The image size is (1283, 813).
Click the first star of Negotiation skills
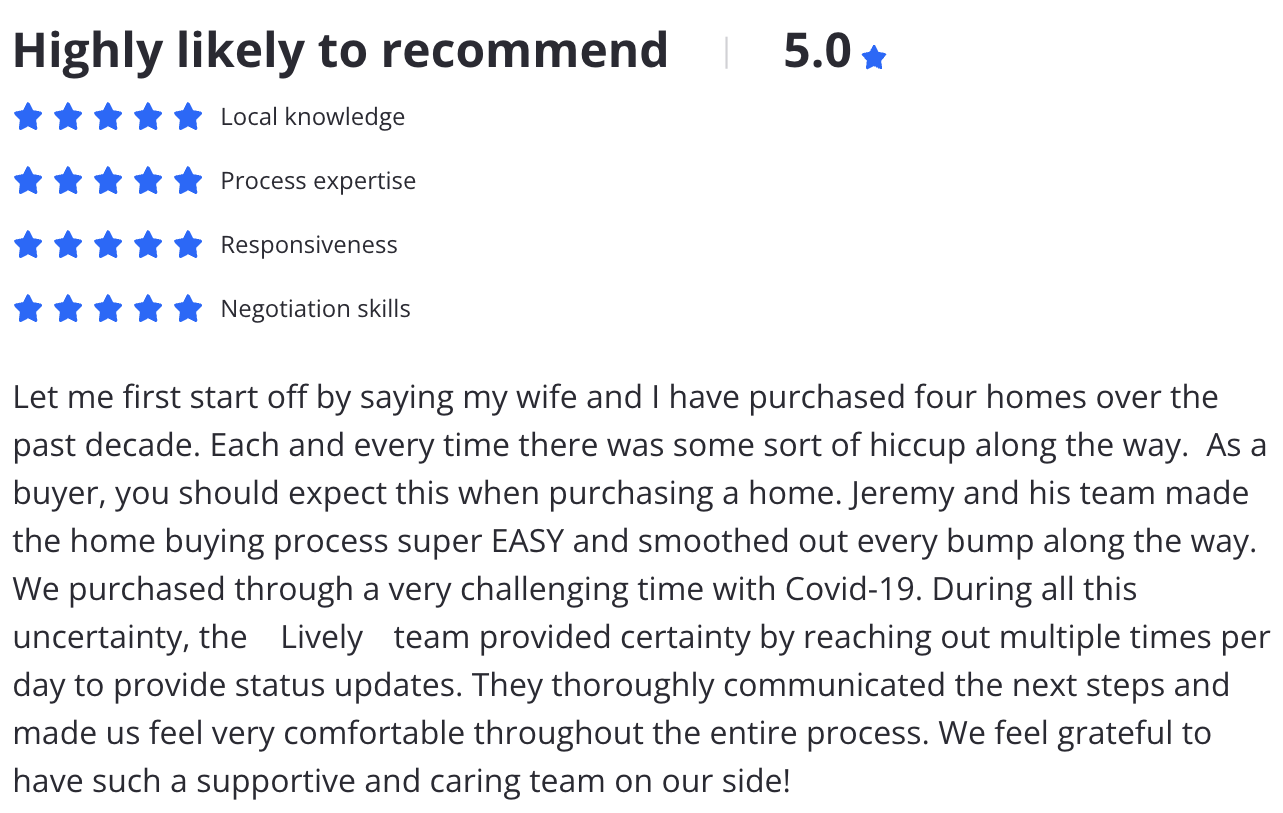28,309
